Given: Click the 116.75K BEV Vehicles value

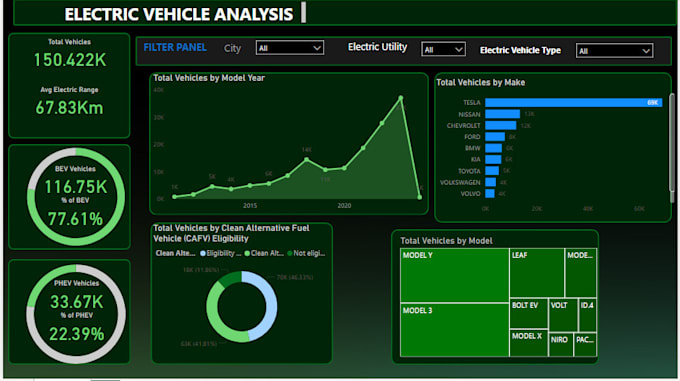Looking at the screenshot, I should pos(75,187).
